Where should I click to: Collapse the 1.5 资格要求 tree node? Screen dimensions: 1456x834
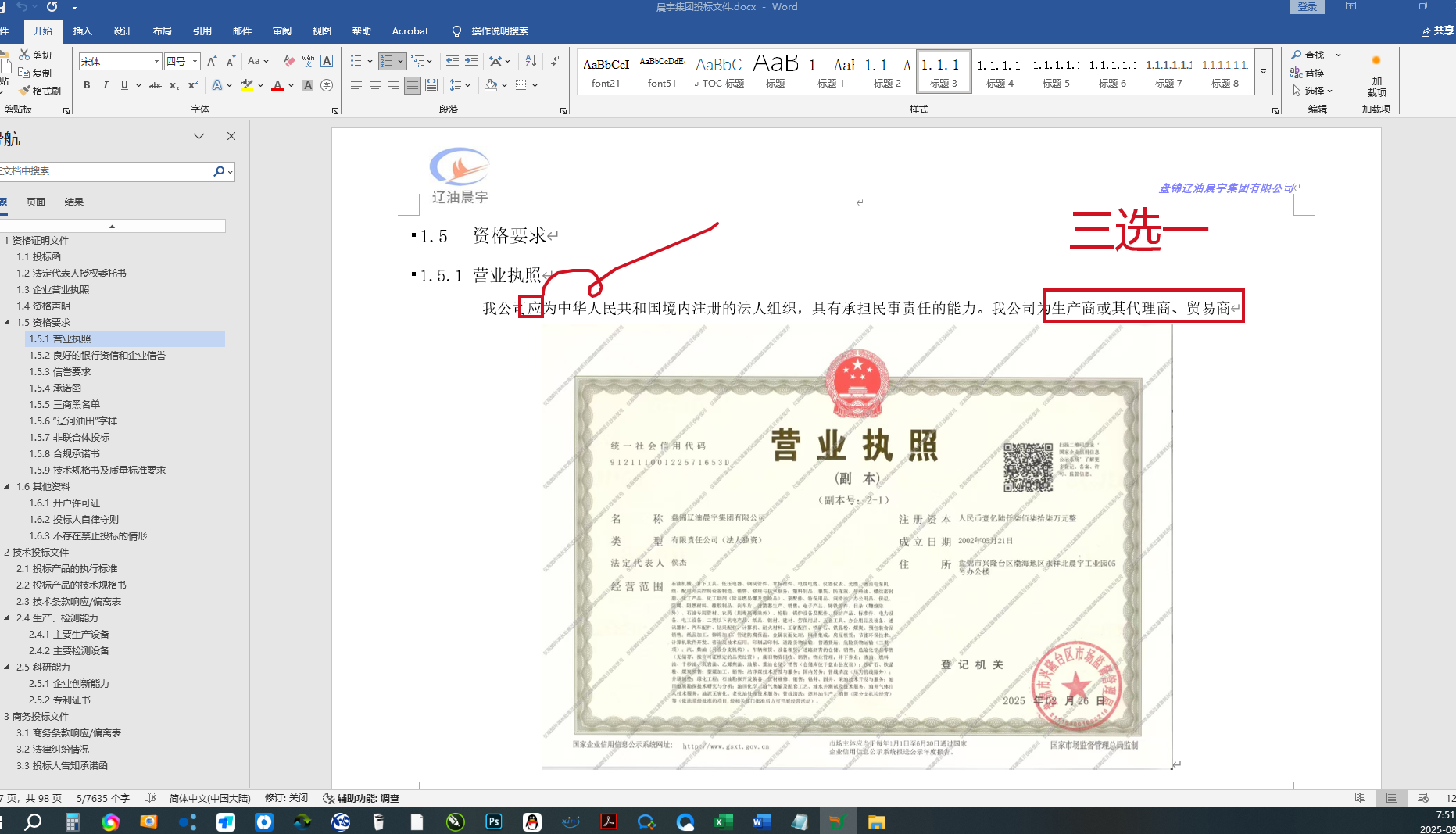[x=7, y=322]
